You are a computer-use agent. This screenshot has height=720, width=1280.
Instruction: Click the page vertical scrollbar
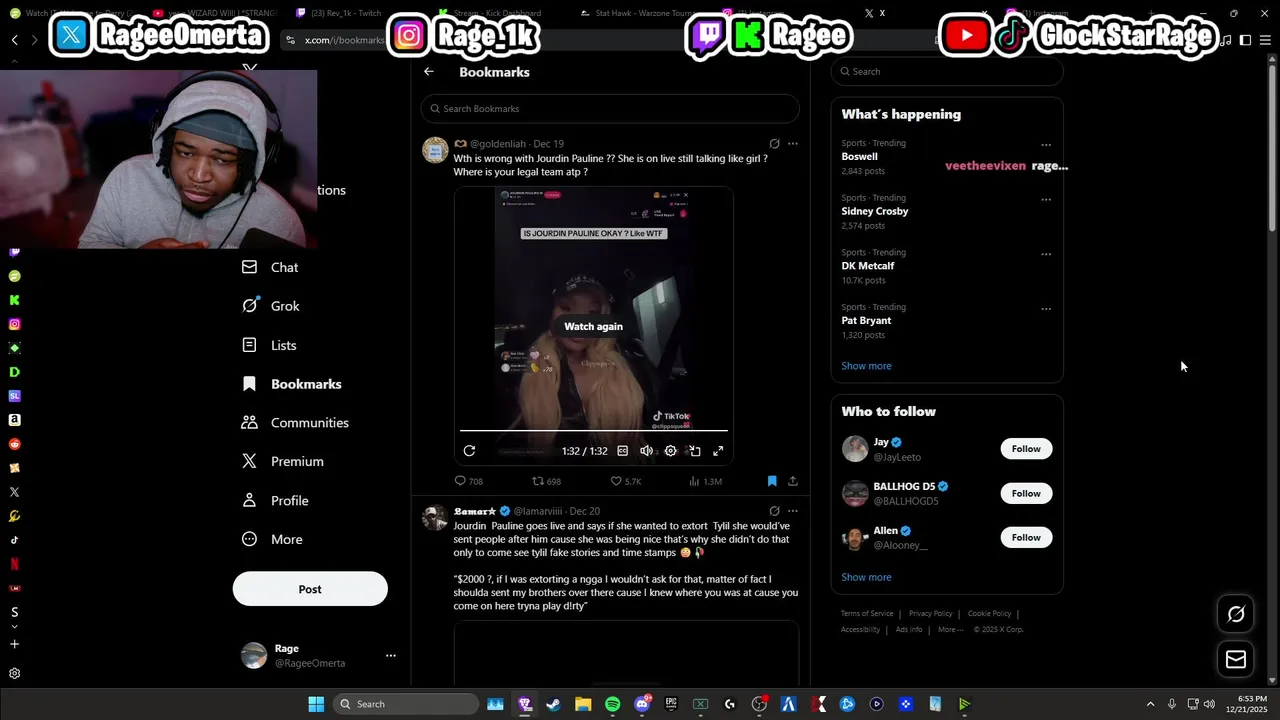tap(1272, 150)
